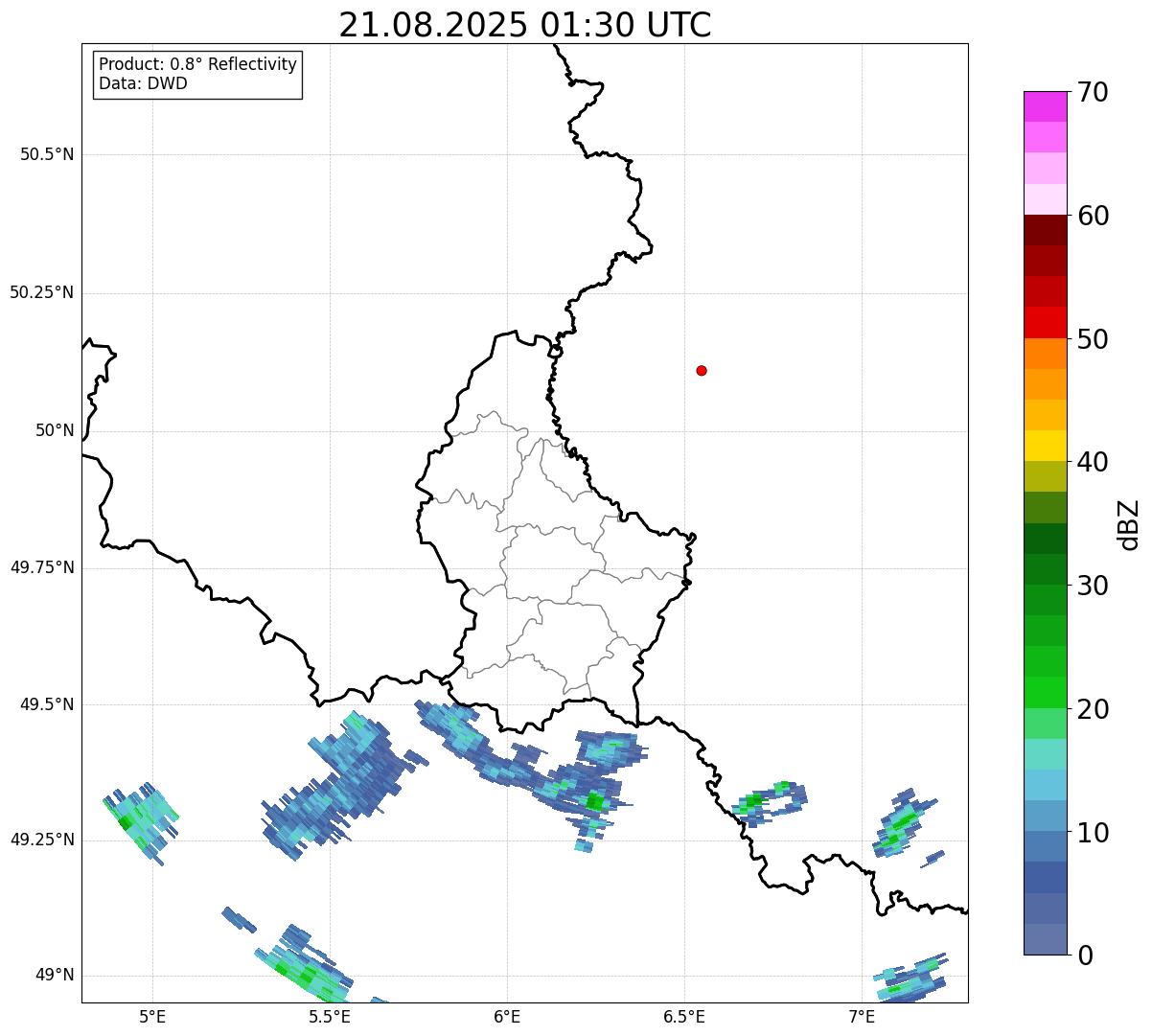The width and height of the screenshot is (1152, 1036).
Task: Click the colorbar 40 tick label
Action: pos(1093,462)
